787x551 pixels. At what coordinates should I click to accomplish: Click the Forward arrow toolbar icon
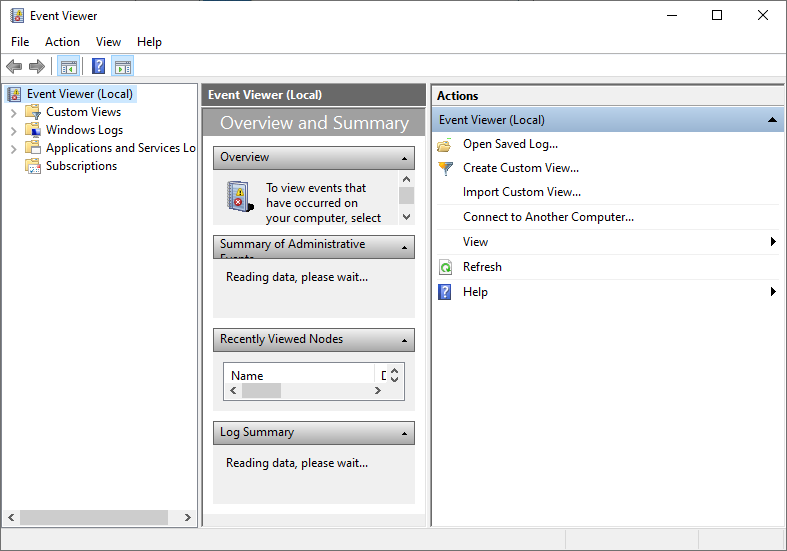point(37,66)
